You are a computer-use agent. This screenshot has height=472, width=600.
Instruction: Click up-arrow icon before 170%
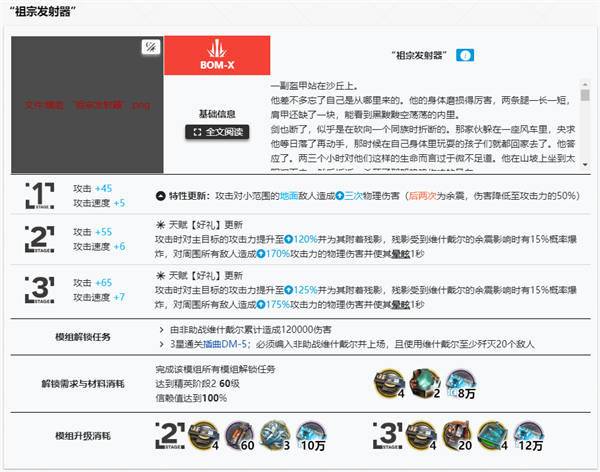click(x=261, y=254)
